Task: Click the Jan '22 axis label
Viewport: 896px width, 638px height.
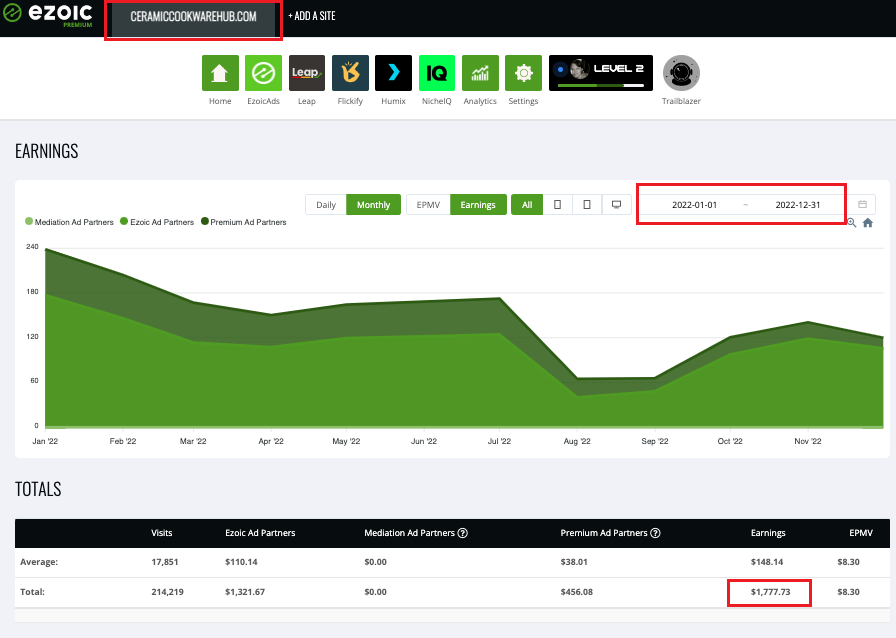Action: [x=45, y=441]
